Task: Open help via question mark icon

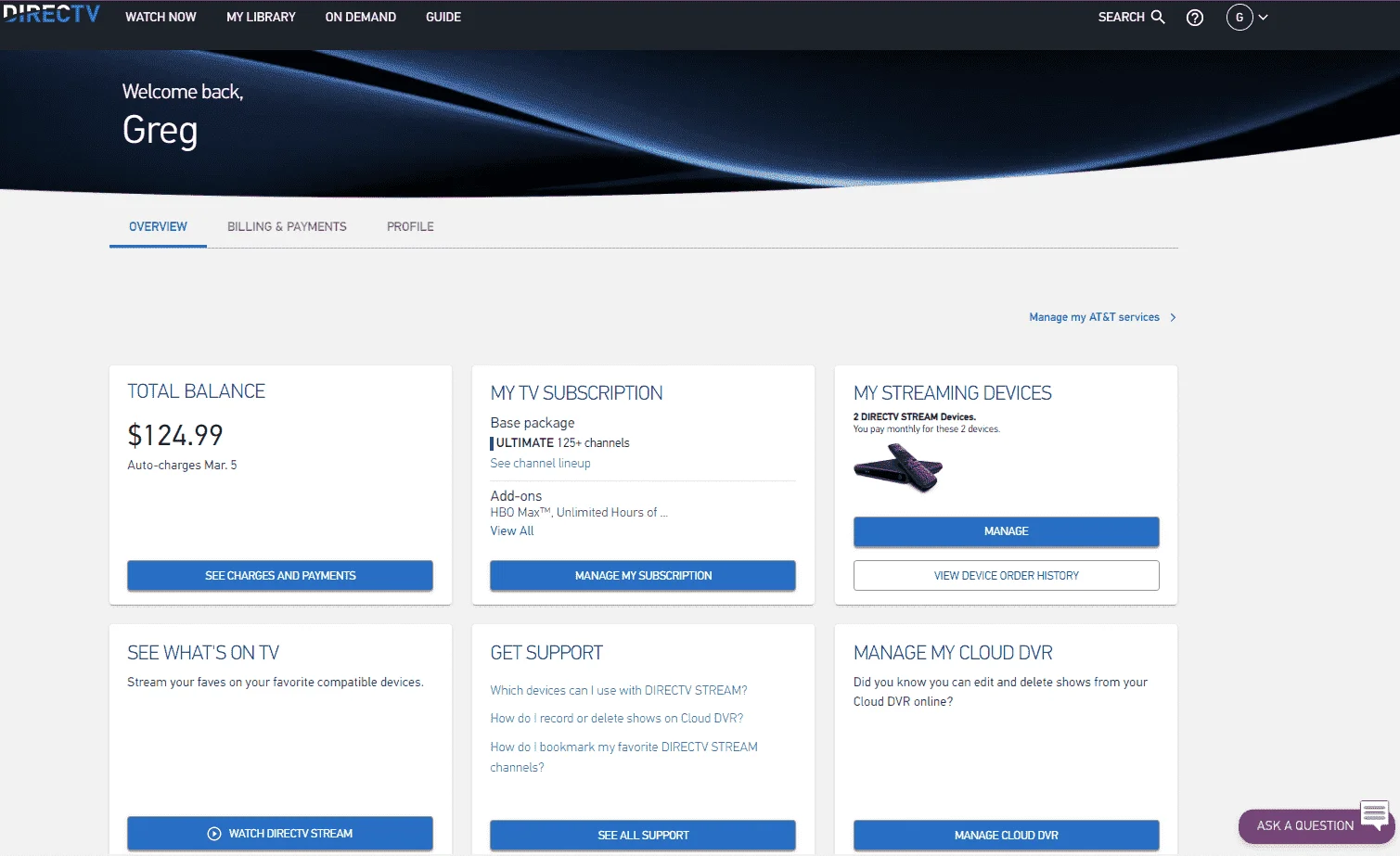Action: click(1195, 18)
